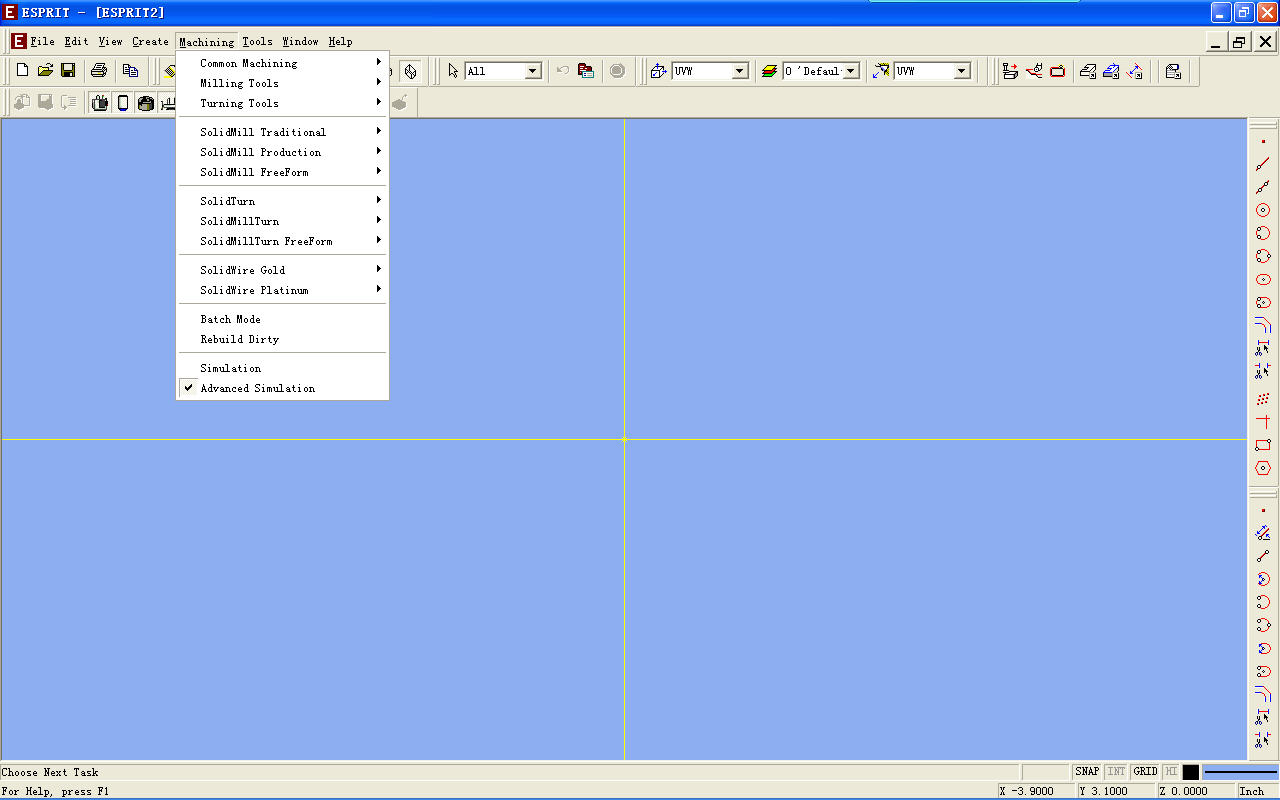1280x800 pixels.
Task: Expand Turning Tools submenu
Action: coord(282,103)
